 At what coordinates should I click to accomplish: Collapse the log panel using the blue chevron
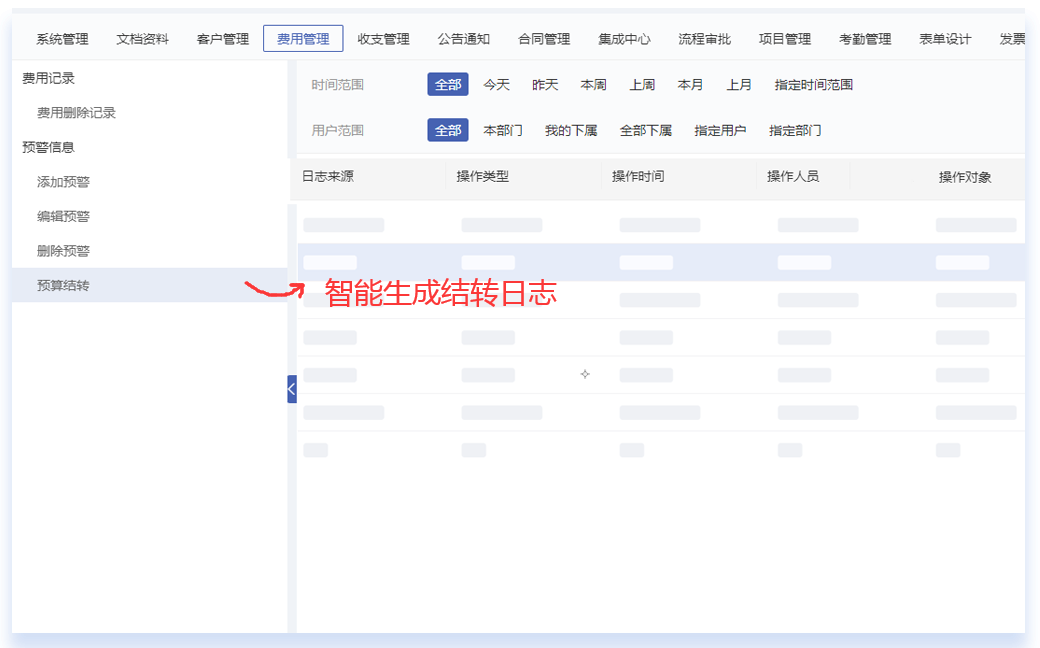click(289, 388)
